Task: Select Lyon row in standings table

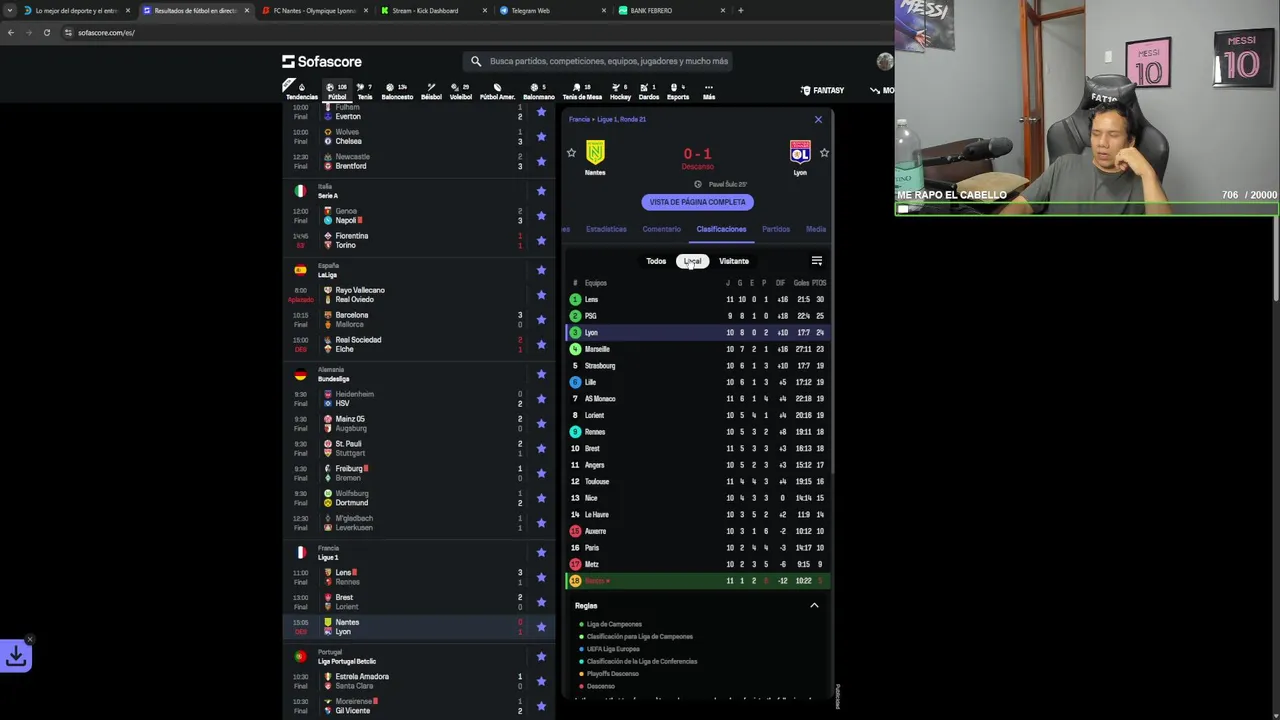Action: pos(697,333)
